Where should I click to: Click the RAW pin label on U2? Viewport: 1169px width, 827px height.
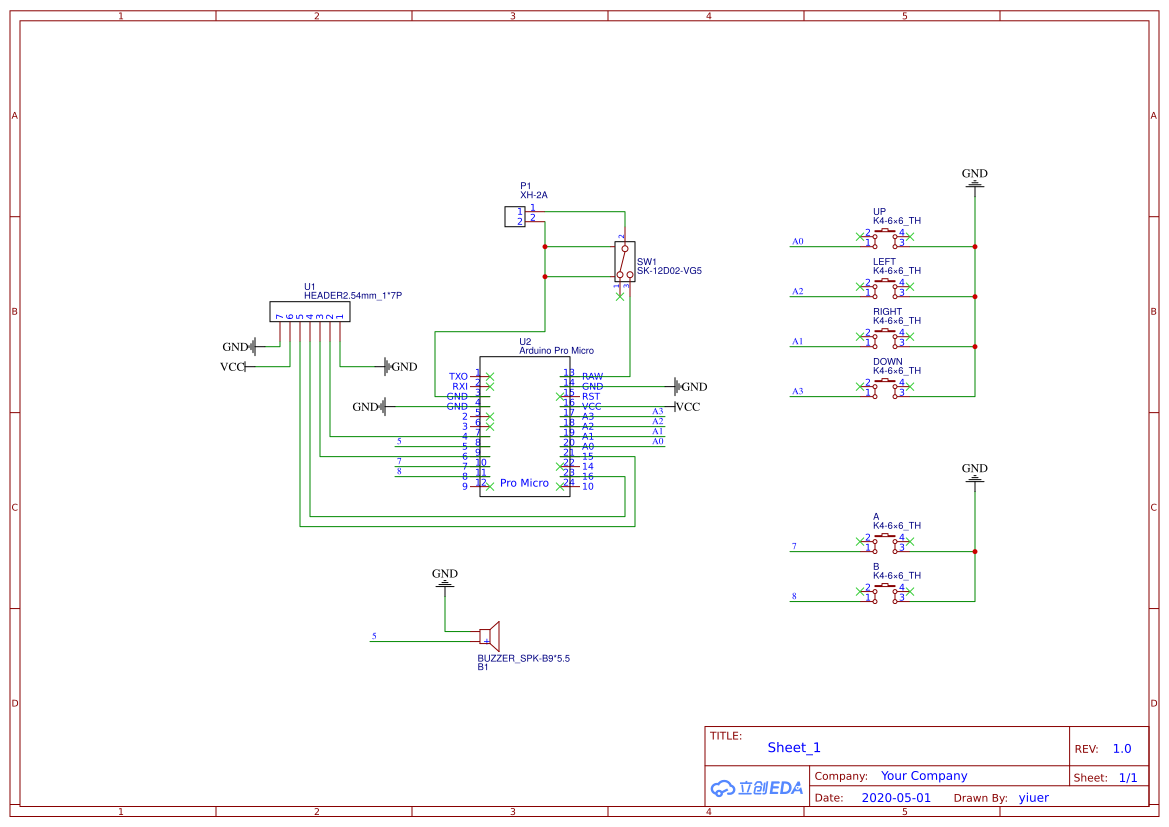click(593, 377)
